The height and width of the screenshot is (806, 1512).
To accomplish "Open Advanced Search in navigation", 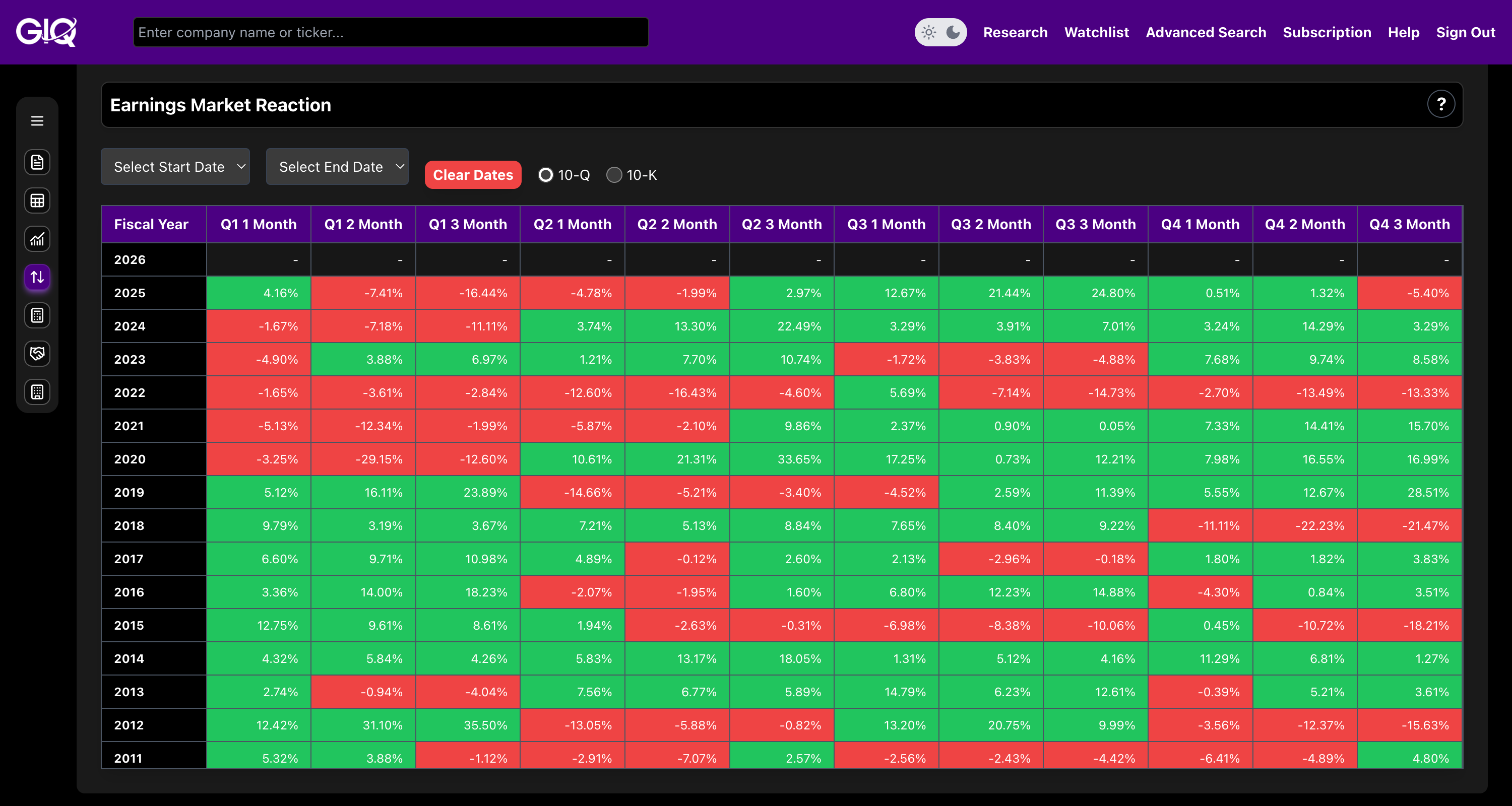I will click(1206, 32).
